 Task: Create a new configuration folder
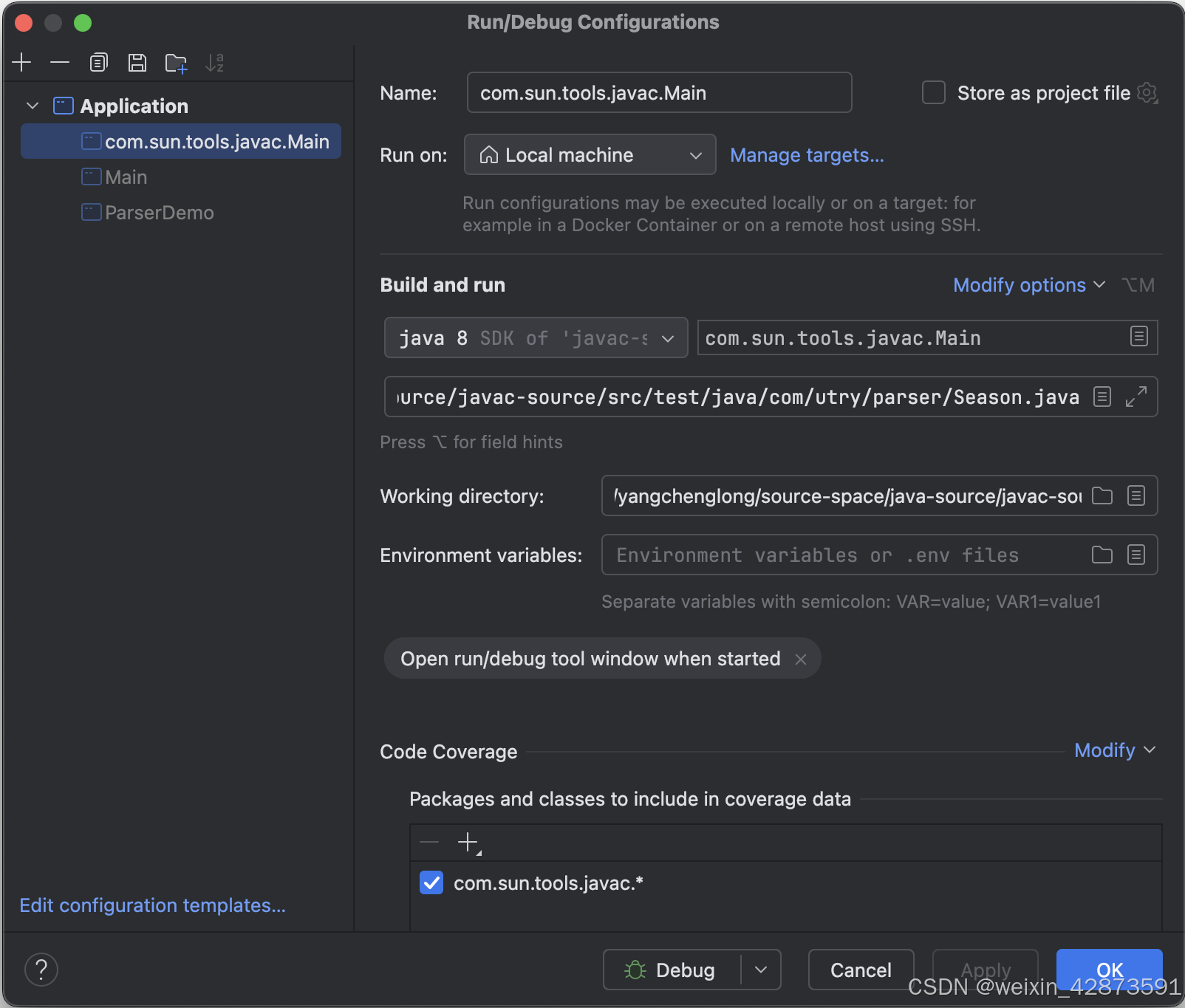[175, 62]
